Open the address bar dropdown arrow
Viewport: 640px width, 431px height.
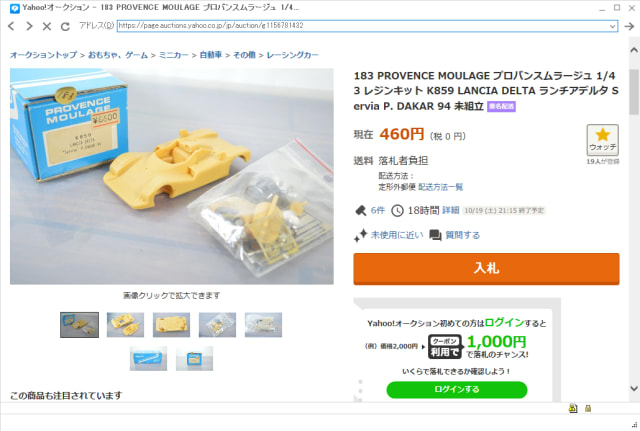[x=612, y=26]
